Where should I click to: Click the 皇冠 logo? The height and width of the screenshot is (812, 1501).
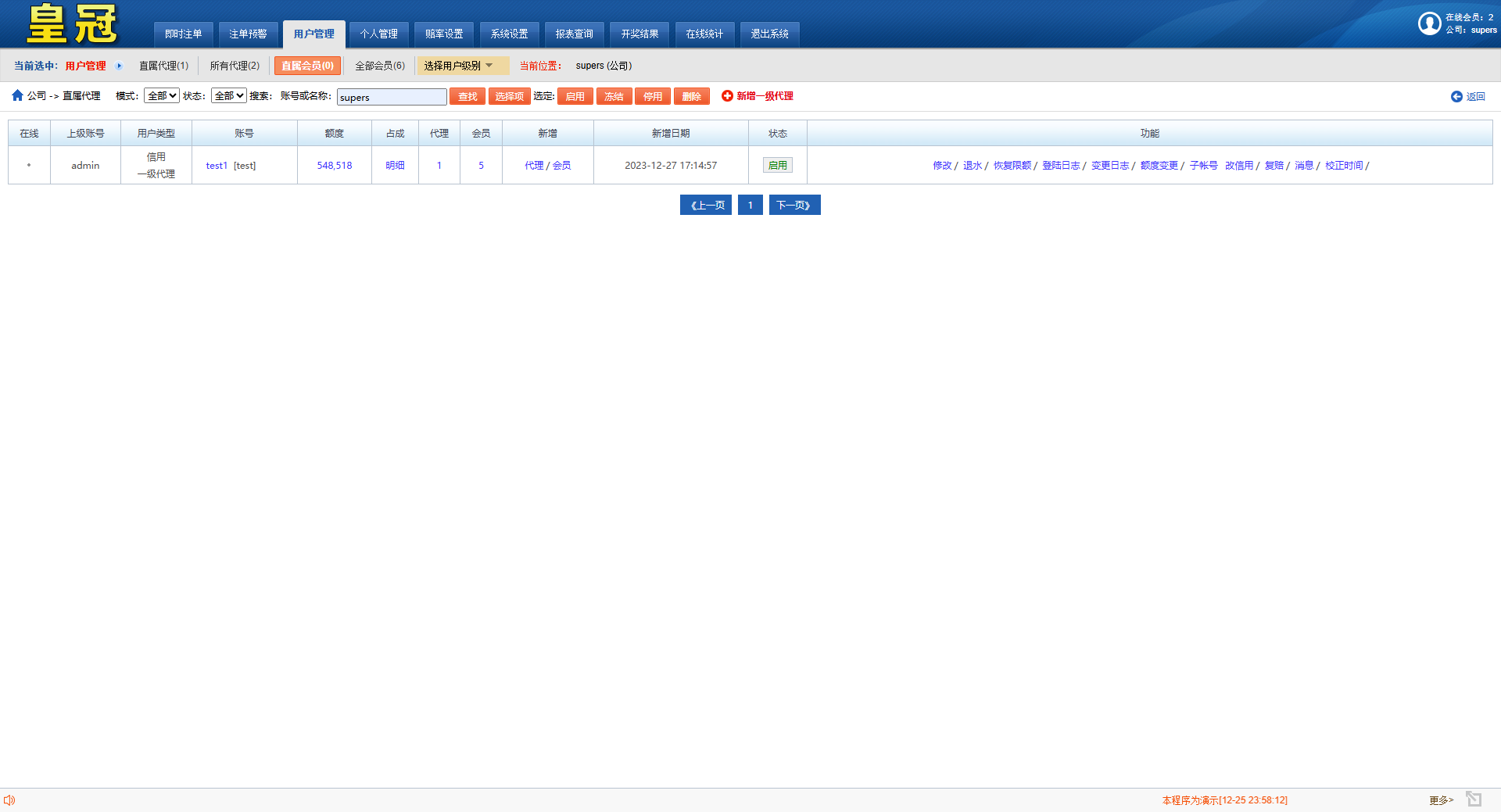72,25
